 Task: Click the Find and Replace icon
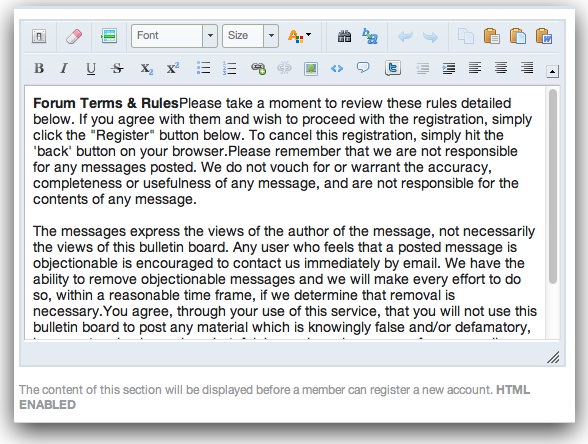pos(370,36)
